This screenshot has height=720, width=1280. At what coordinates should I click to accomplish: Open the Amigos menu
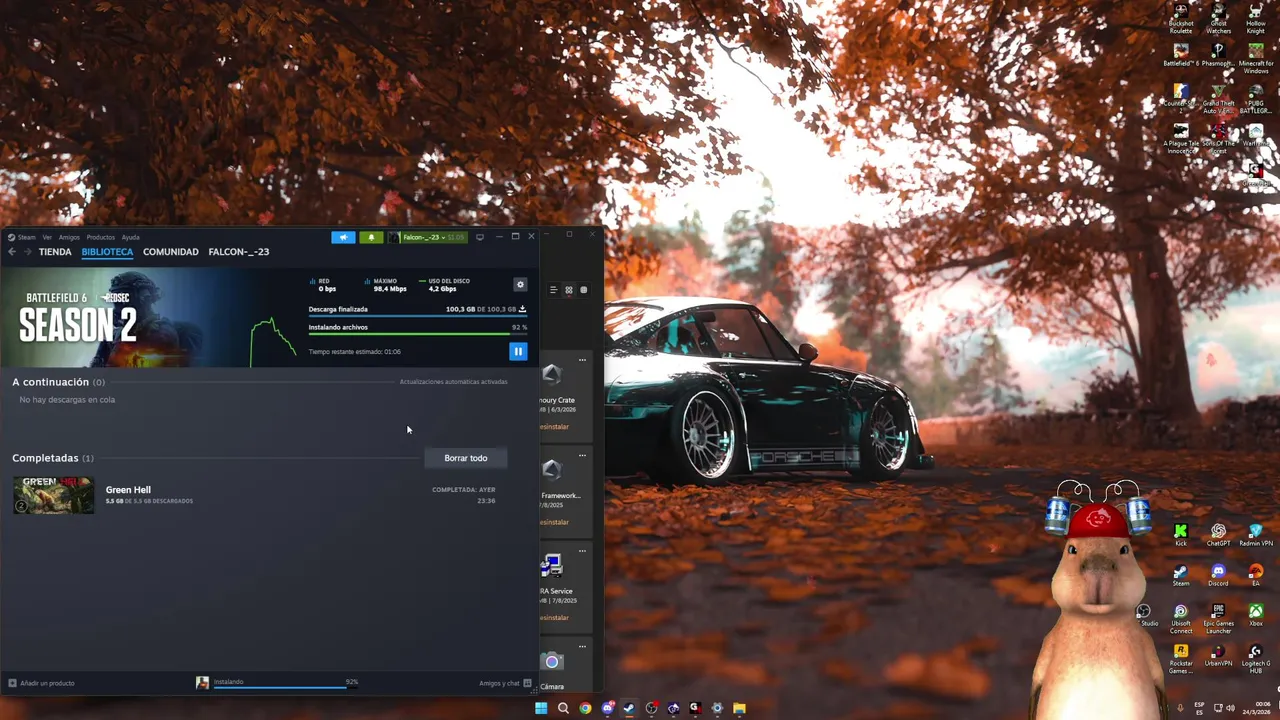(x=69, y=237)
